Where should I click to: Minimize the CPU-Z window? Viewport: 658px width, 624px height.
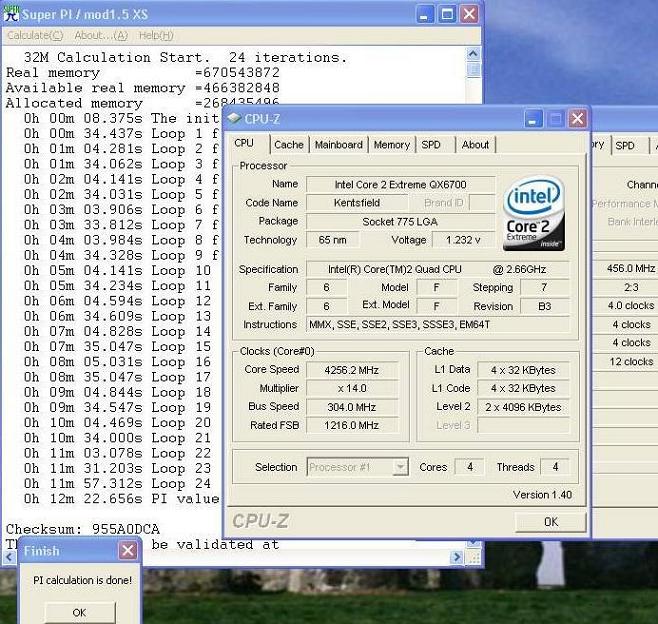pos(533,119)
